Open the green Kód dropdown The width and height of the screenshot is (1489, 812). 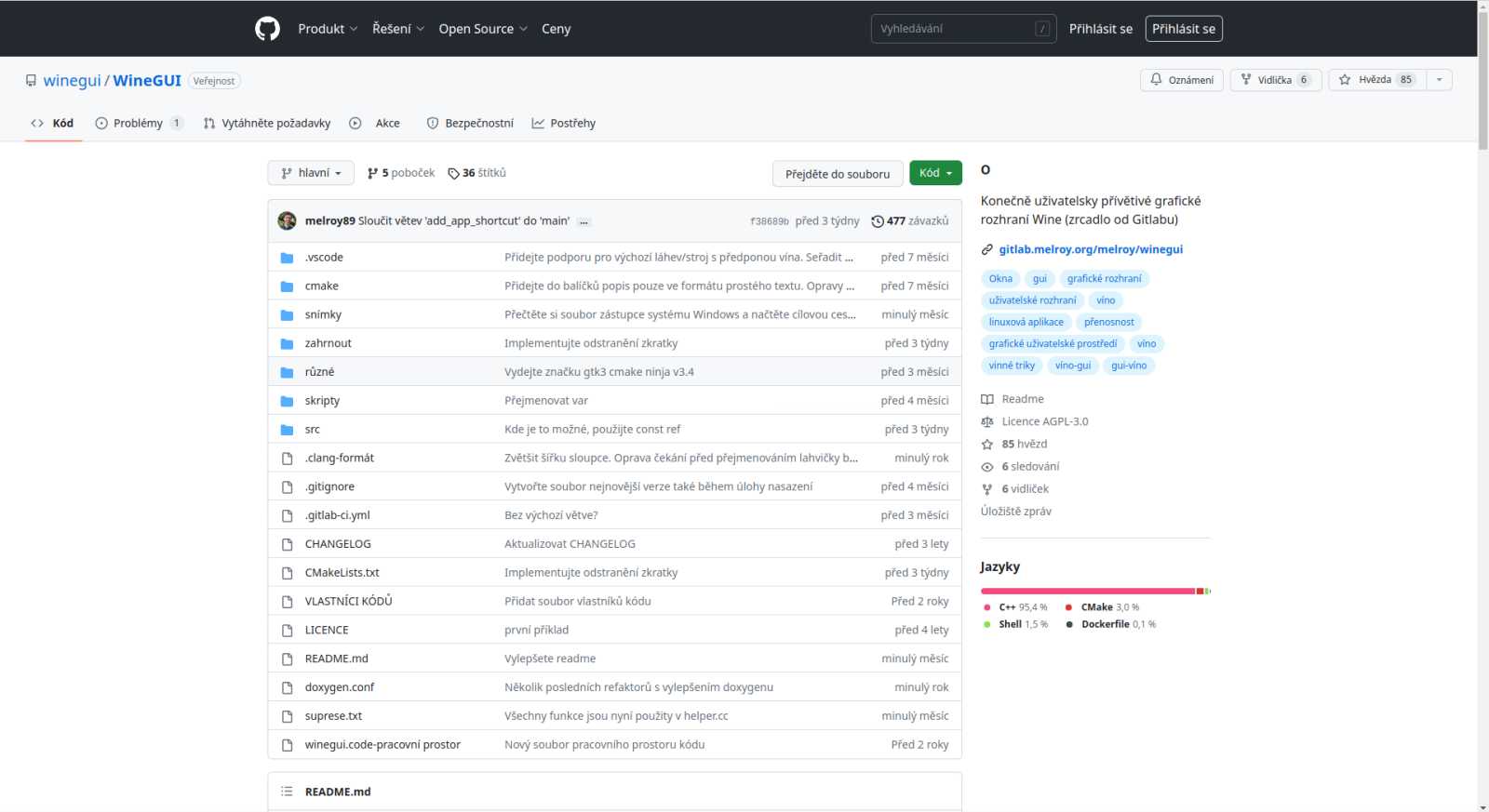[935, 173]
